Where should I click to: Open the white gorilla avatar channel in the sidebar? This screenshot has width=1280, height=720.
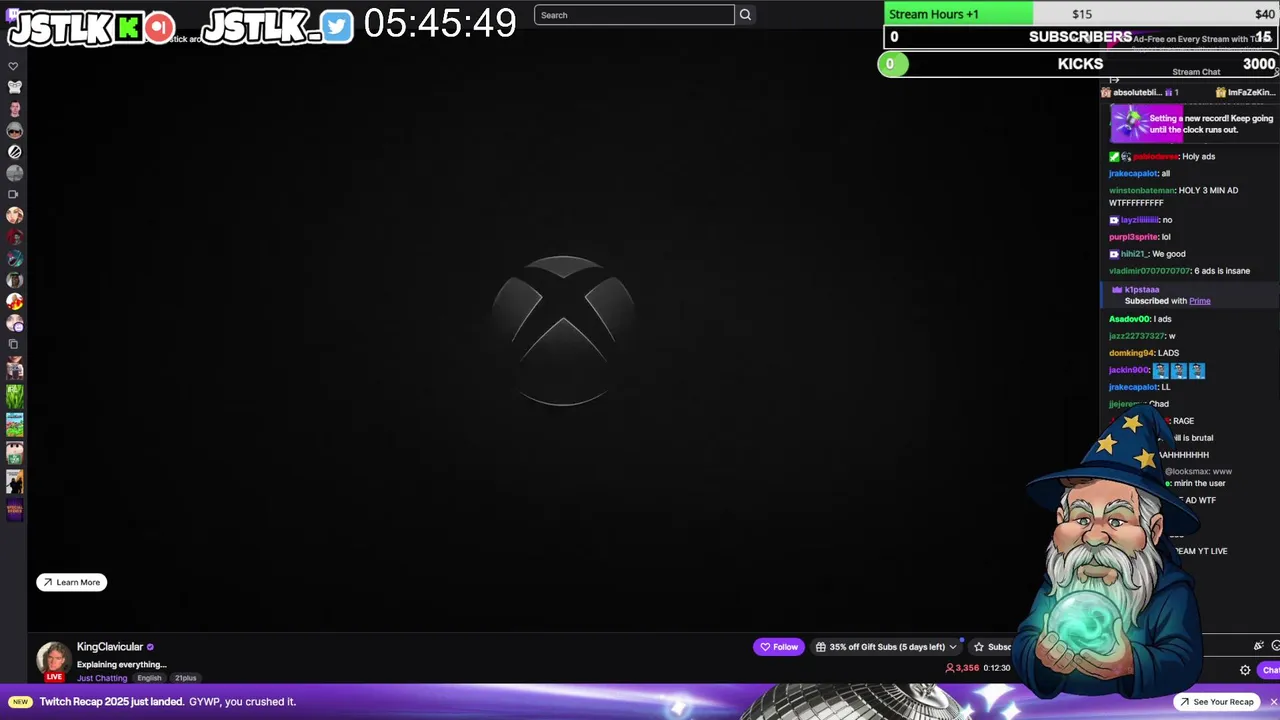point(14,87)
